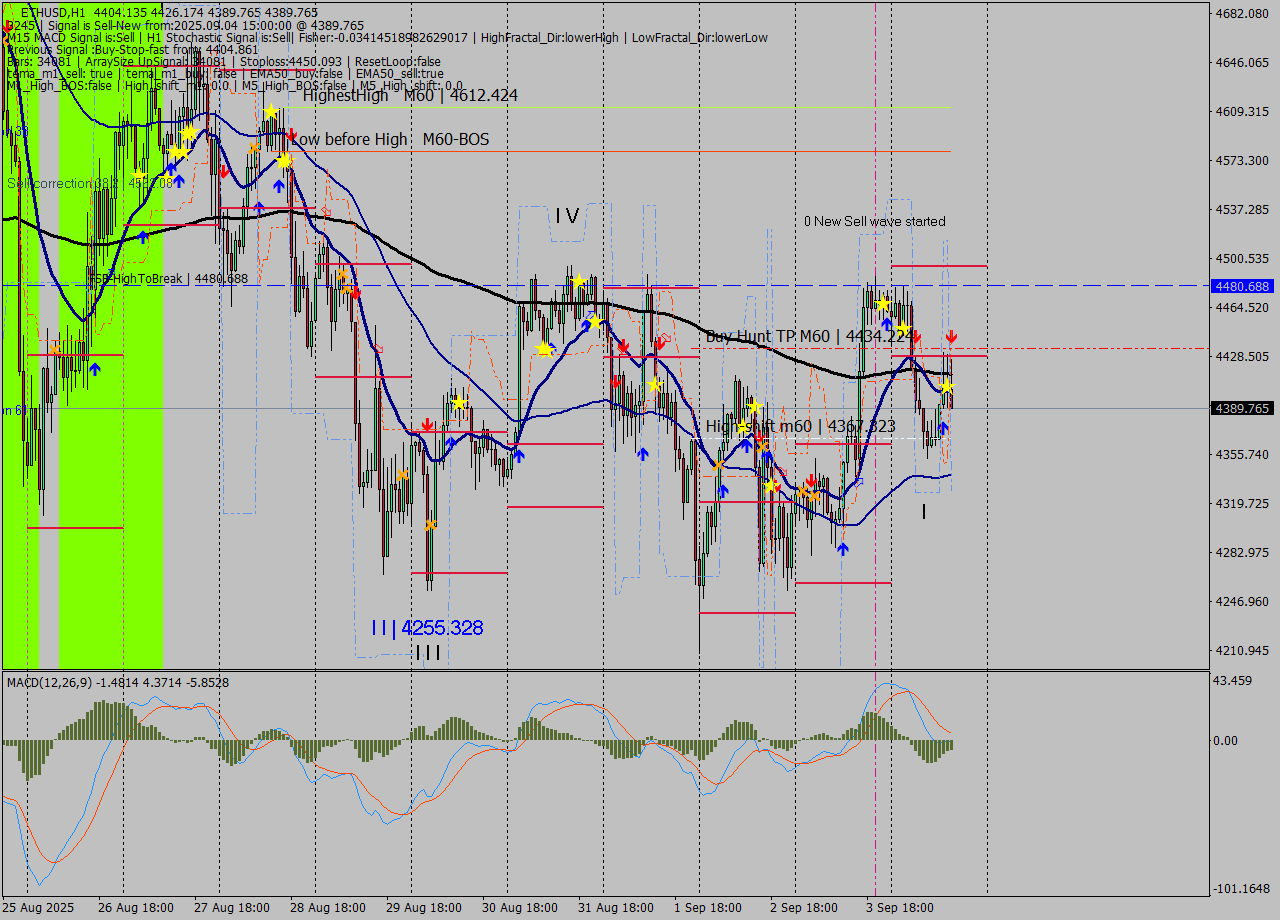The width and height of the screenshot is (1280, 920).
Task: Select the blue up arrow under the 30 Aug candles
Action: pos(518,456)
